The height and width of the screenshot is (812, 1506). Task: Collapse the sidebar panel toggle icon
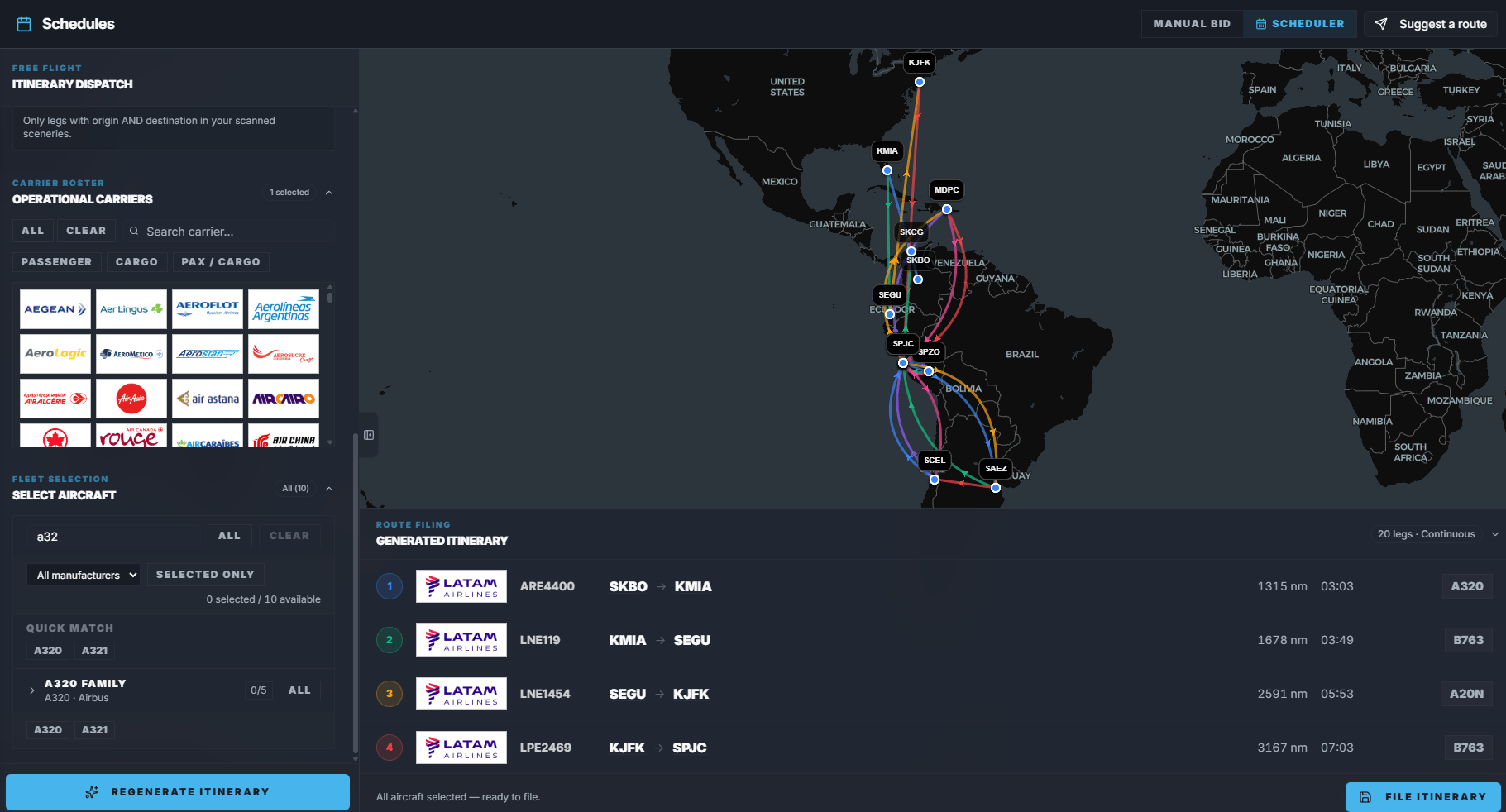369,435
